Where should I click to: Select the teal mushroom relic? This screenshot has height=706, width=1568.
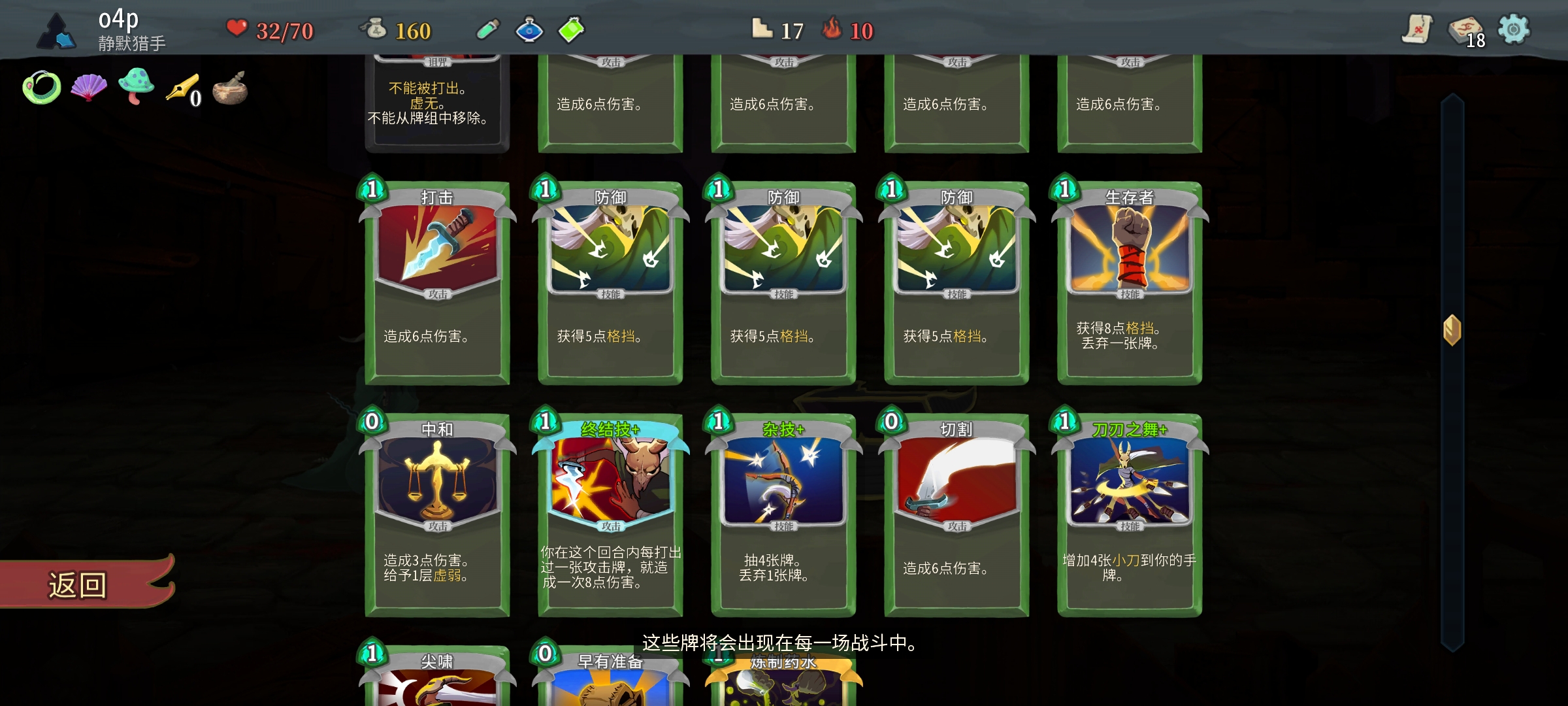click(136, 86)
